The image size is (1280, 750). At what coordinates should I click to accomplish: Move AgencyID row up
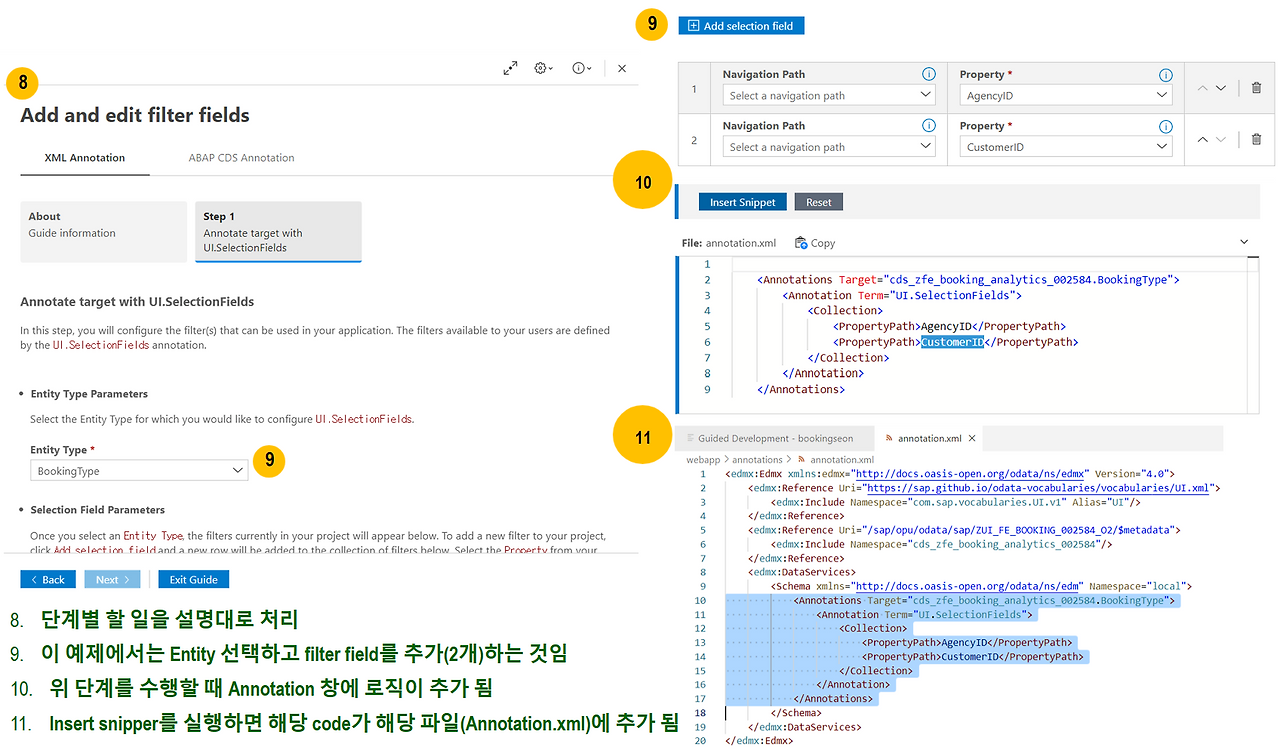pos(1203,88)
